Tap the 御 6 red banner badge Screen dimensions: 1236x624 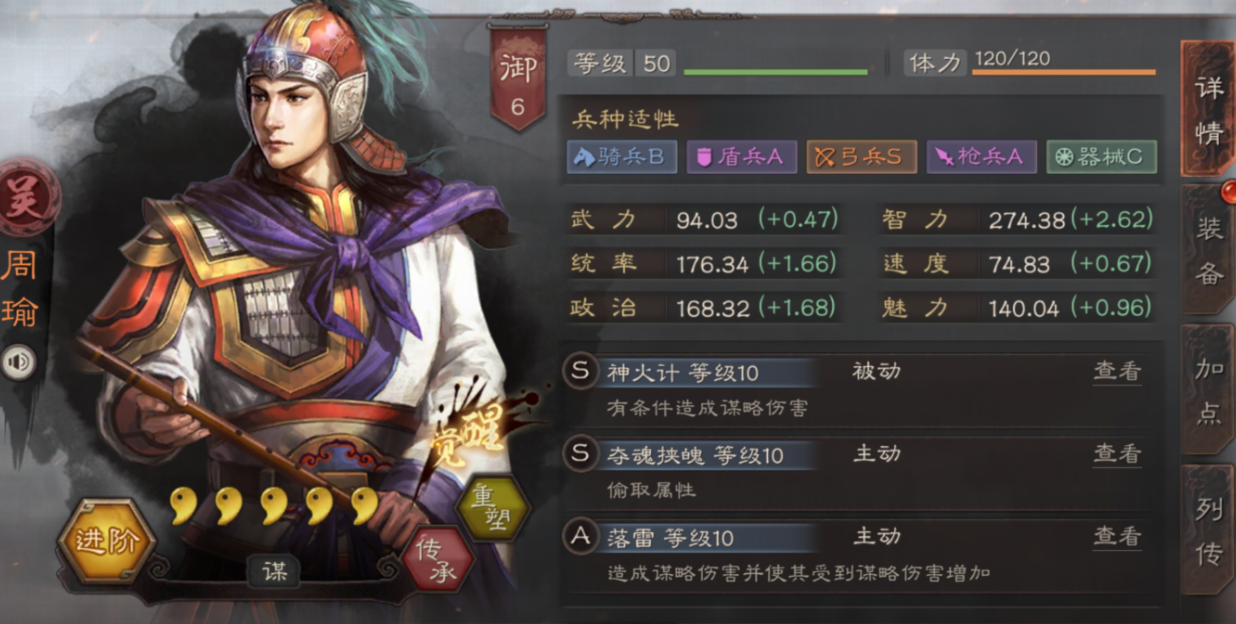[x=517, y=79]
